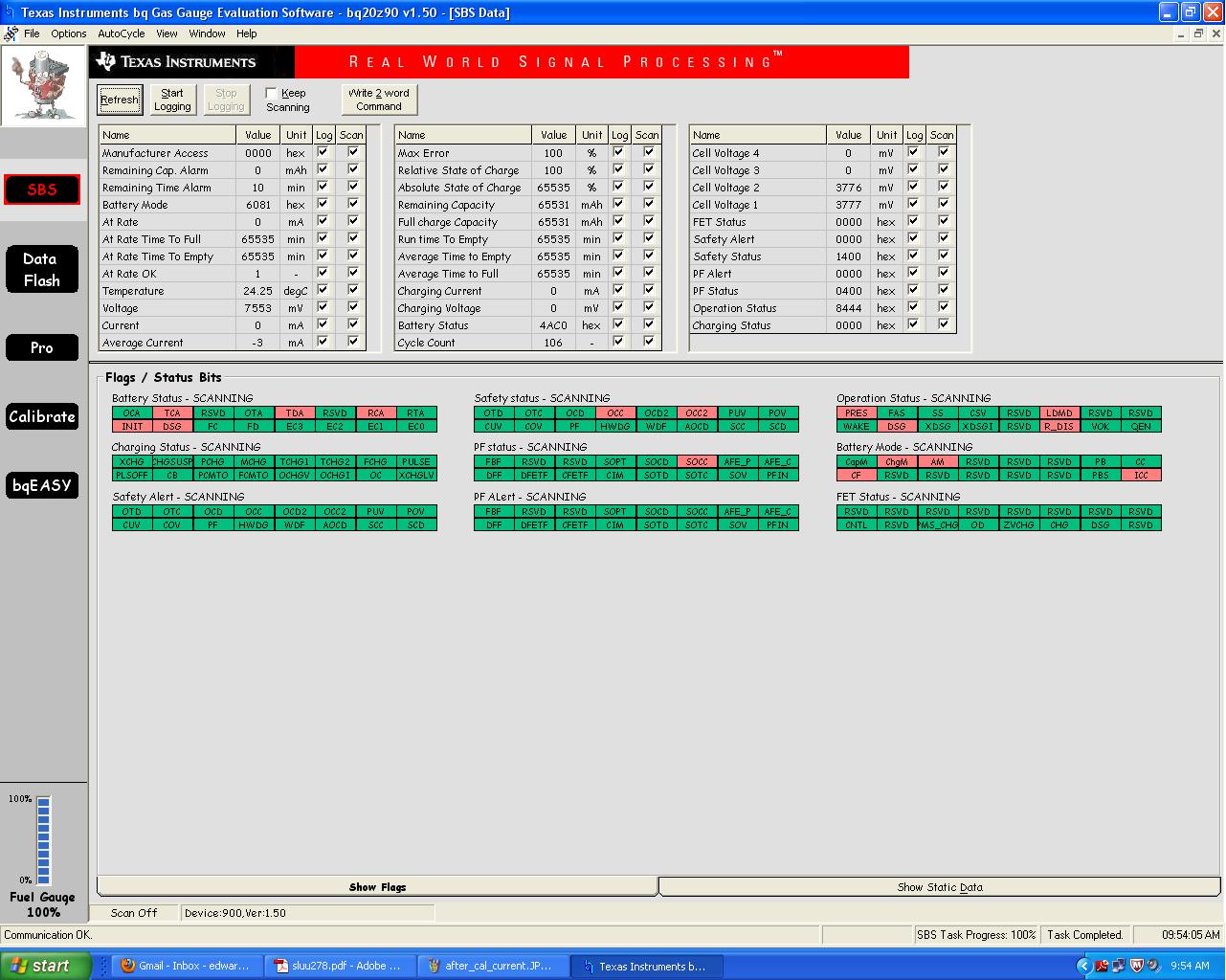Click the Name column header in first table

(167, 135)
